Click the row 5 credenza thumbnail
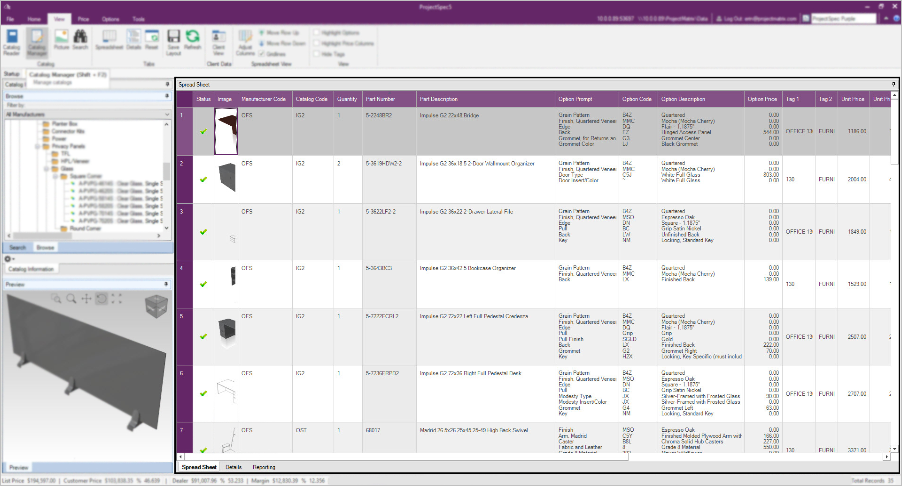 coord(226,334)
